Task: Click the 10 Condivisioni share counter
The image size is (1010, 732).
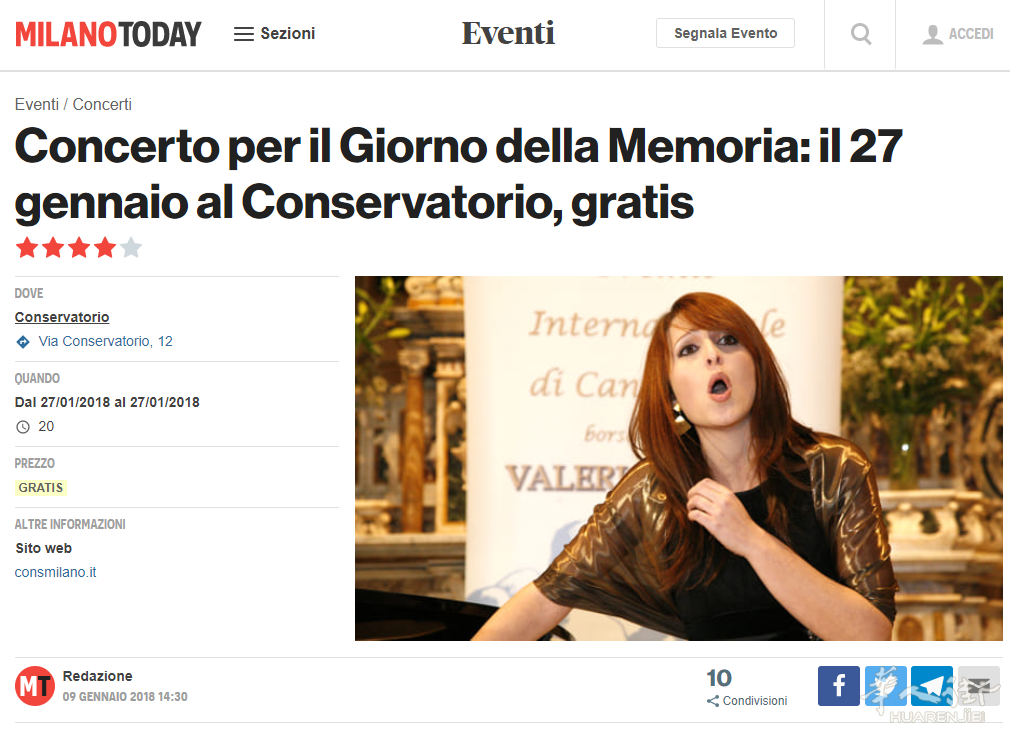Action: pyautogui.click(x=747, y=688)
